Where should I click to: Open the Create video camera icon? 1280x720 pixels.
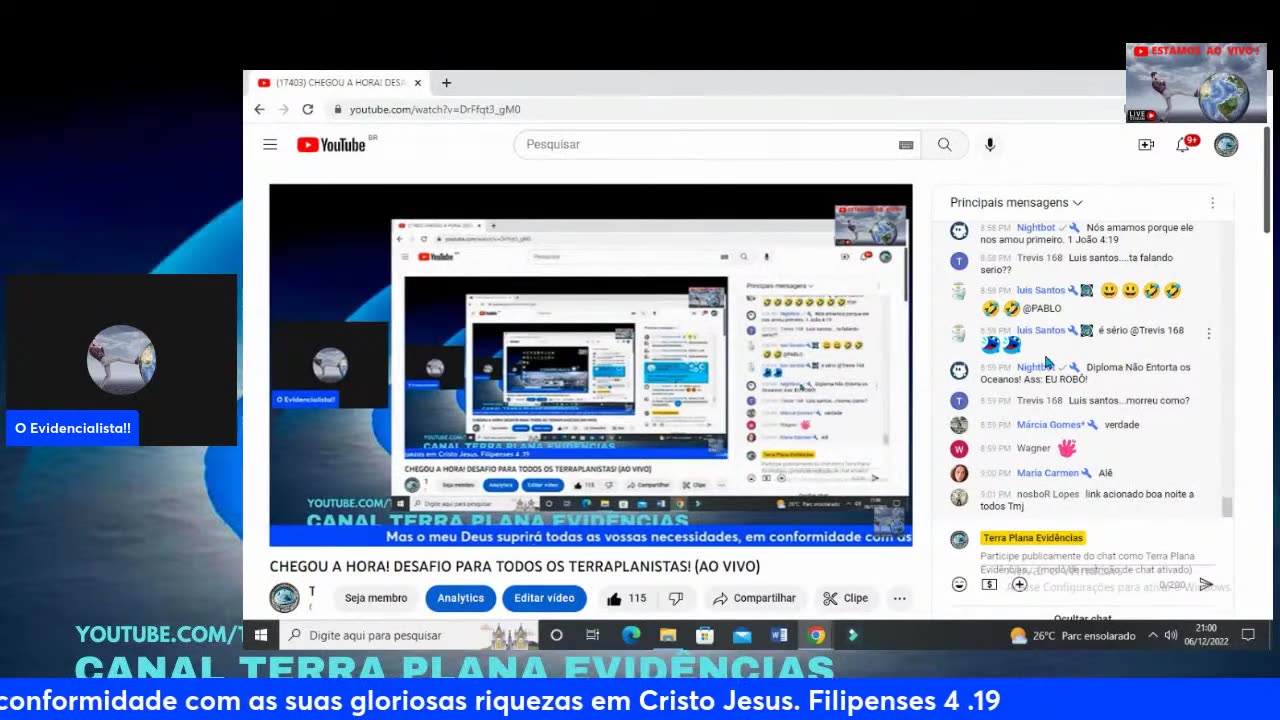point(1146,144)
